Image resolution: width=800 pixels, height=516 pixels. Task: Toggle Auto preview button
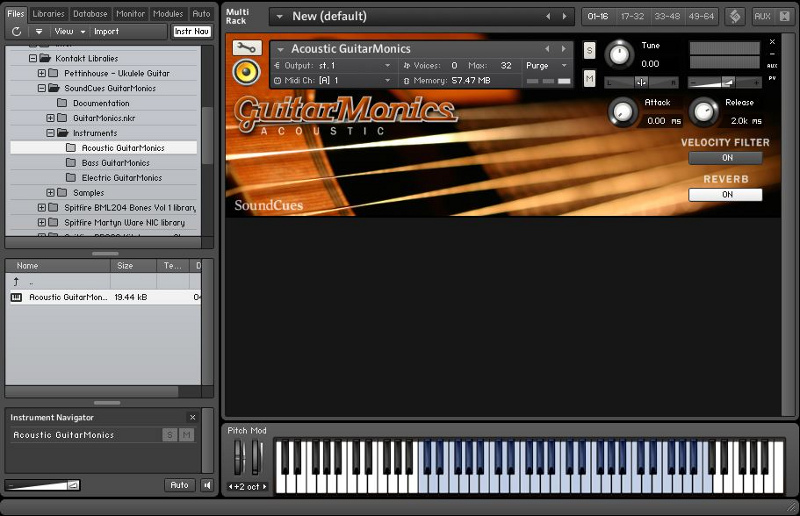[179, 485]
